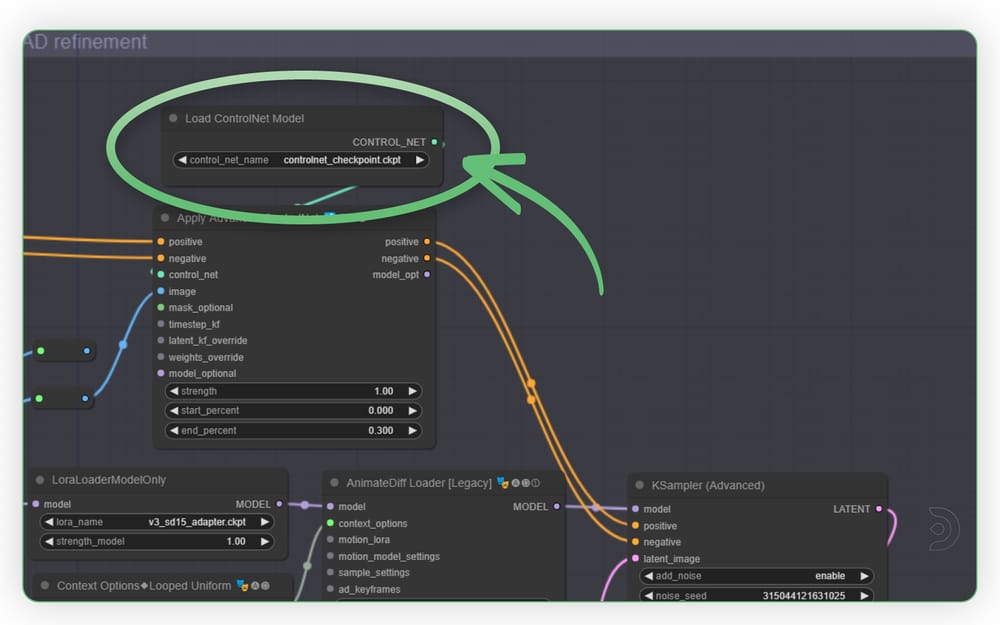Screen dimensions: 1000x625
Task: Click the right arrow to change strength value
Action: point(414,391)
